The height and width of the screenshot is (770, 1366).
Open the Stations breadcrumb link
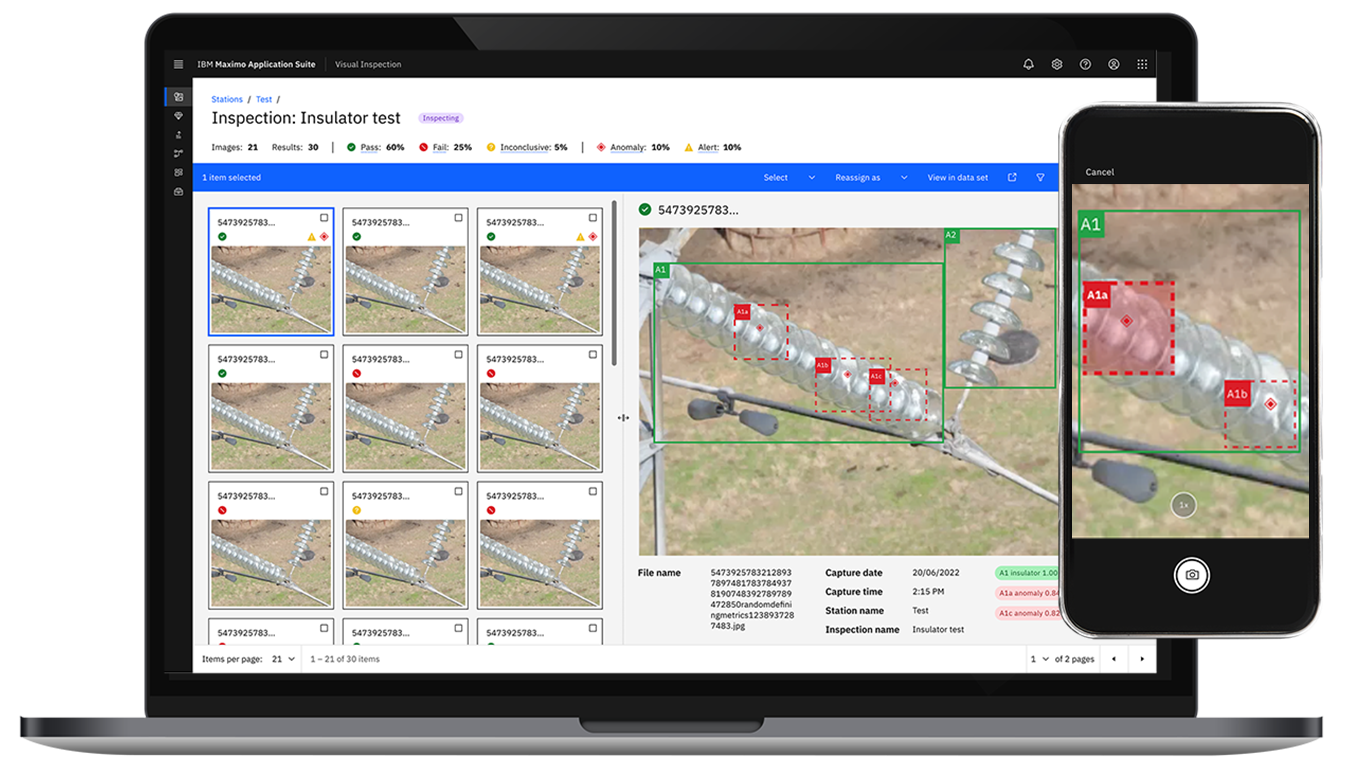tap(225, 99)
